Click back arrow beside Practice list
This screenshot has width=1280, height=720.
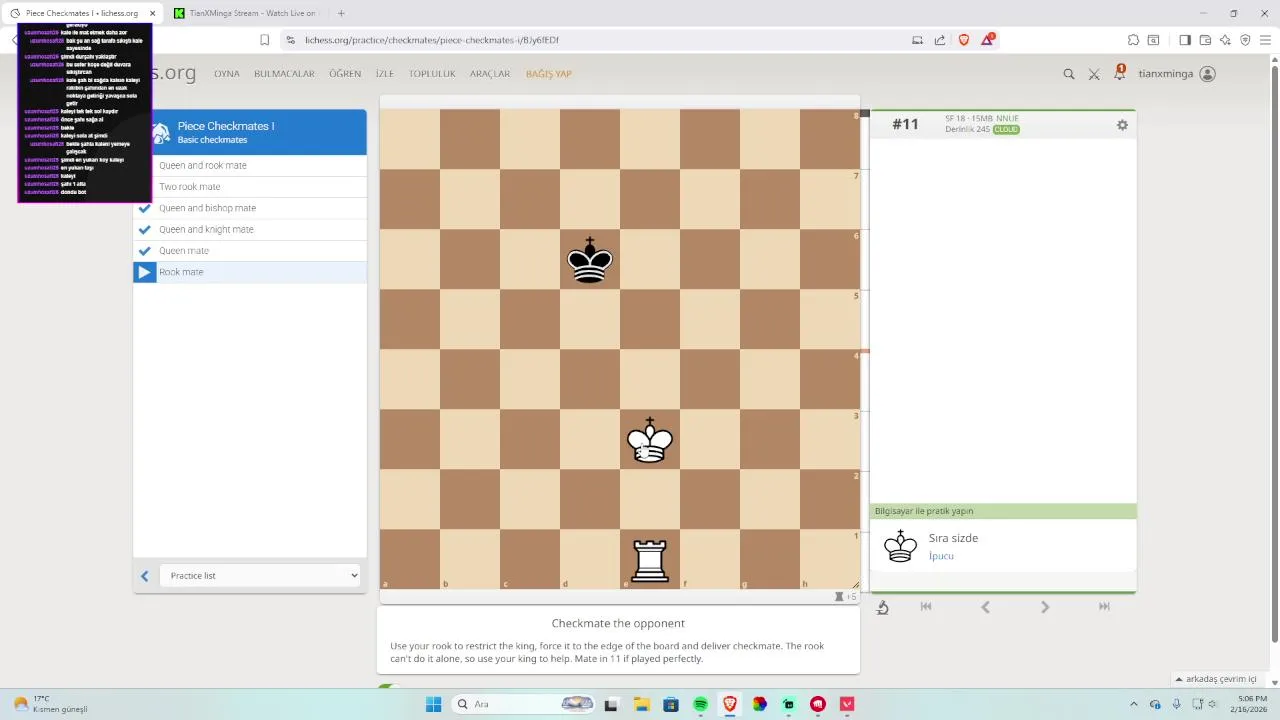point(145,575)
